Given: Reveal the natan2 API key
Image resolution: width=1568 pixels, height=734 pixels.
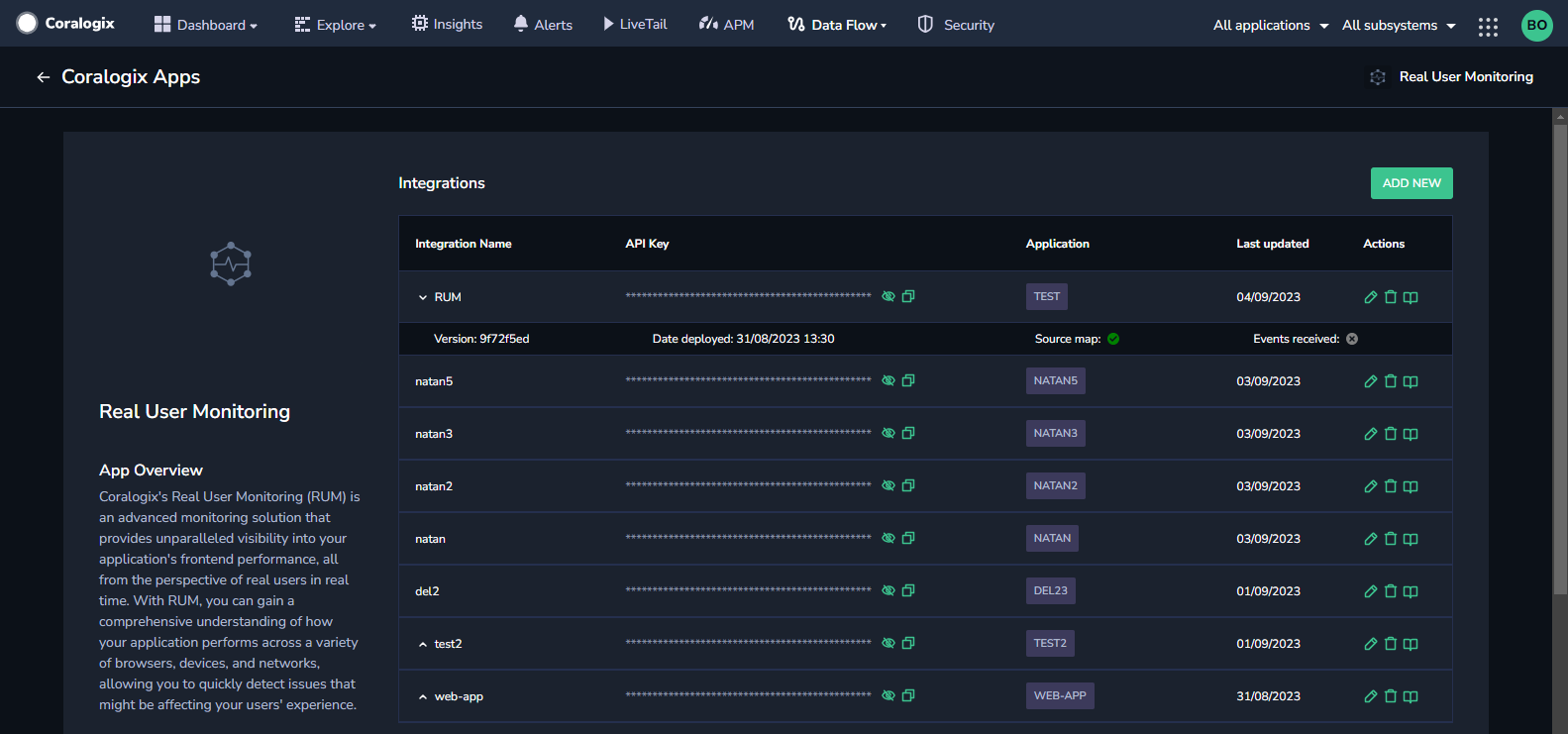Looking at the screenshot, I should pos(889,485).
